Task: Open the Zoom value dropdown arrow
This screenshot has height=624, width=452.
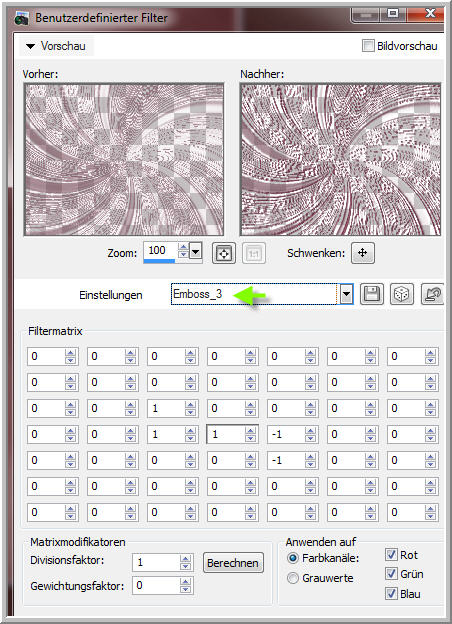Action: click(195, 252)
